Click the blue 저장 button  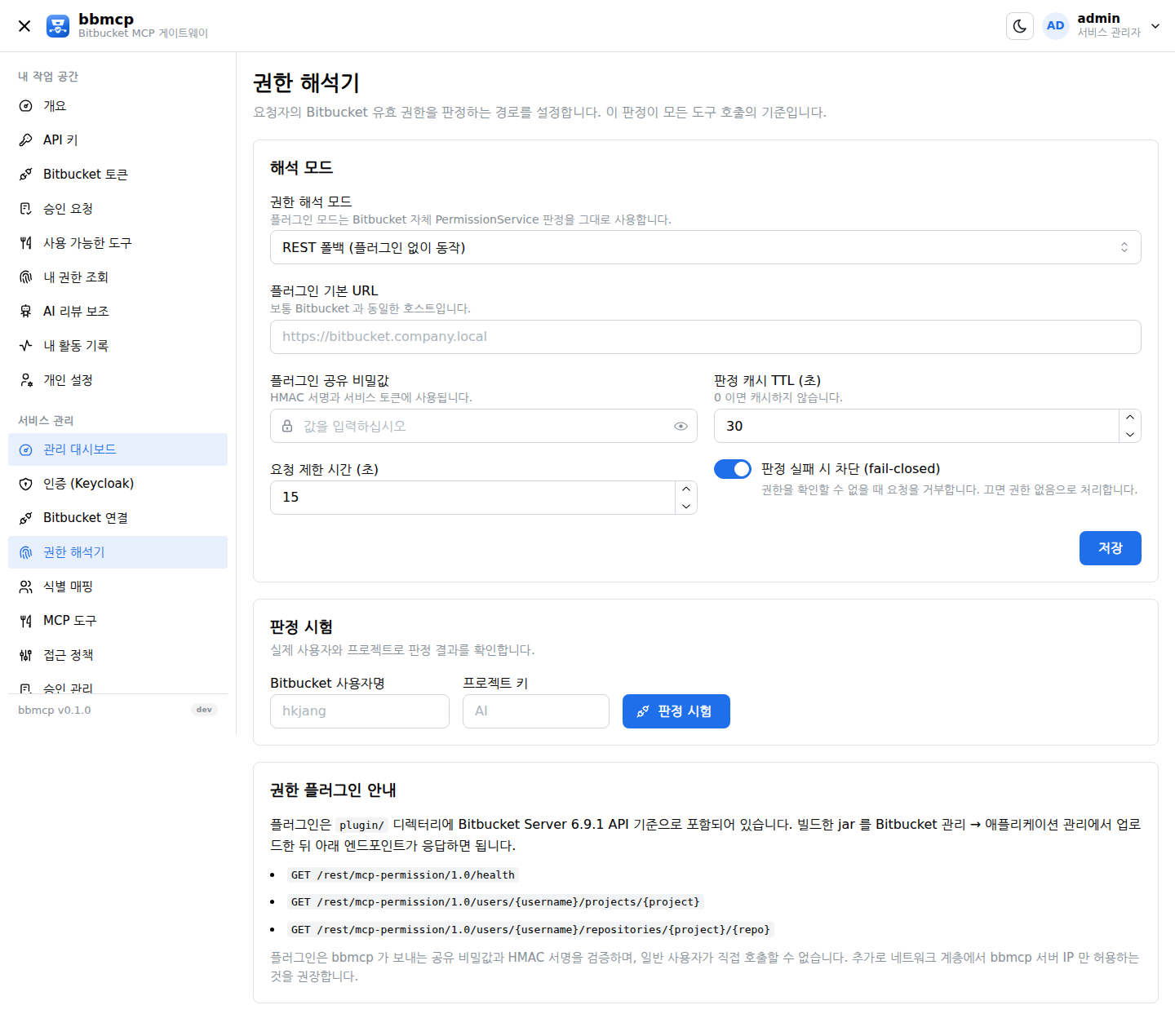tap(1110, 548)
